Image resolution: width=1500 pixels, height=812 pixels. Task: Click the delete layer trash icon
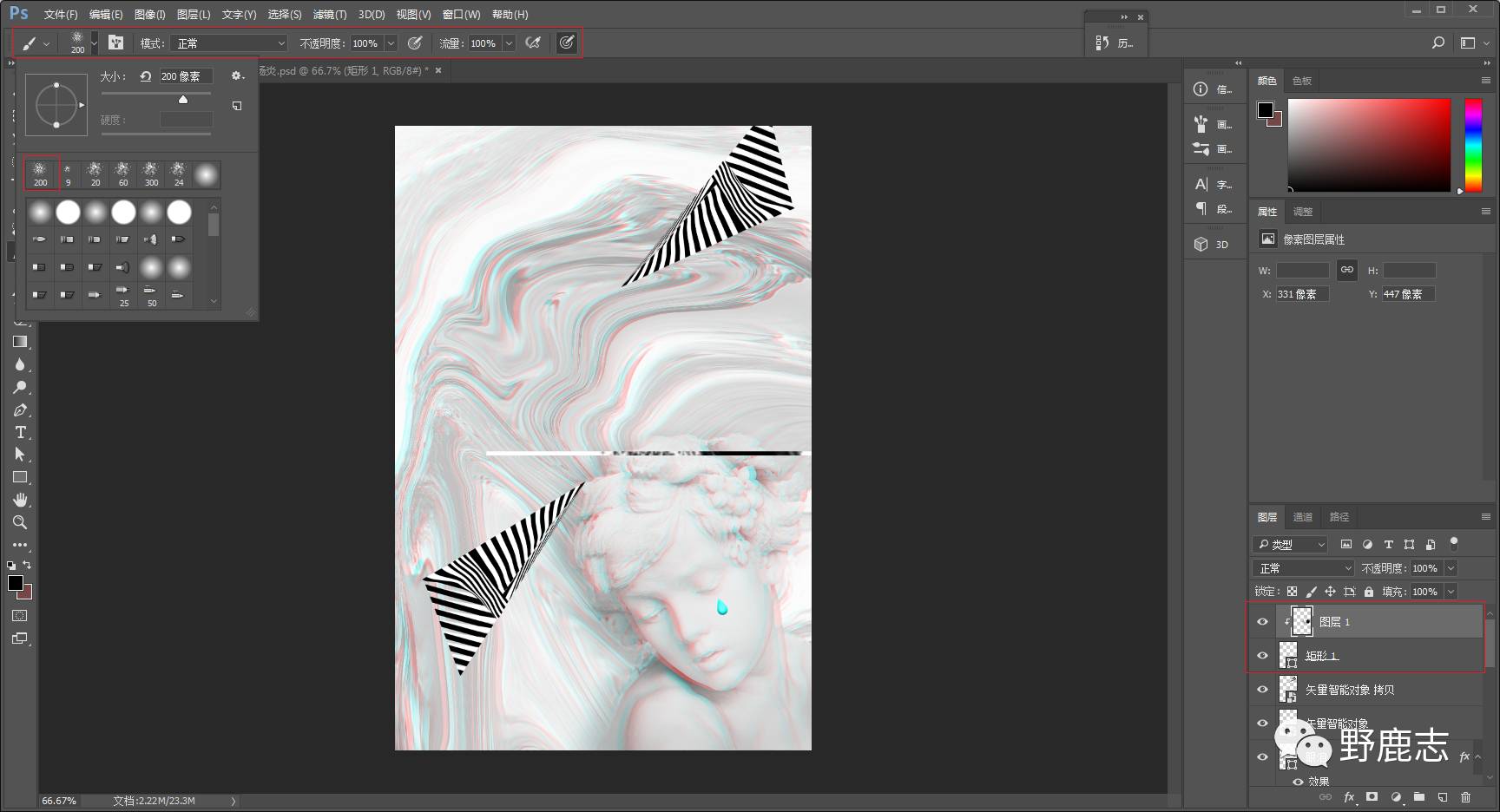1465,797
